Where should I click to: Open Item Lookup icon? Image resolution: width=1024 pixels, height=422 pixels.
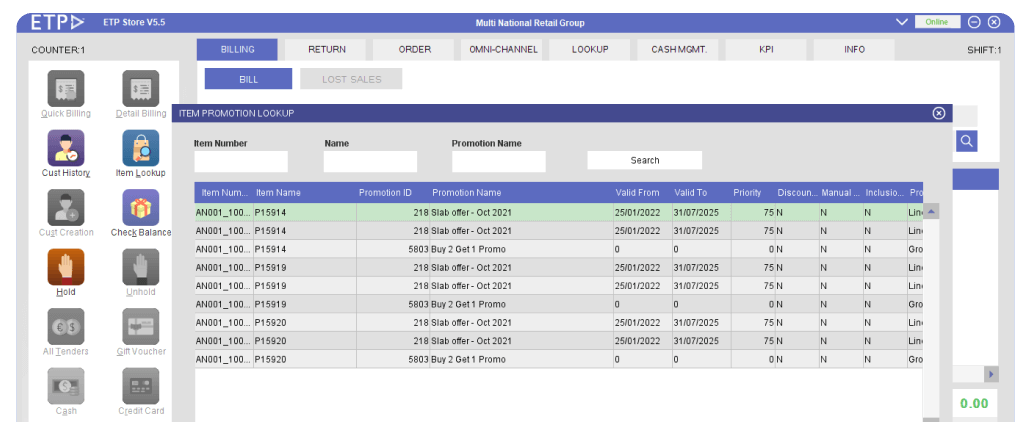pyautogui.click(x=140, y=148)
